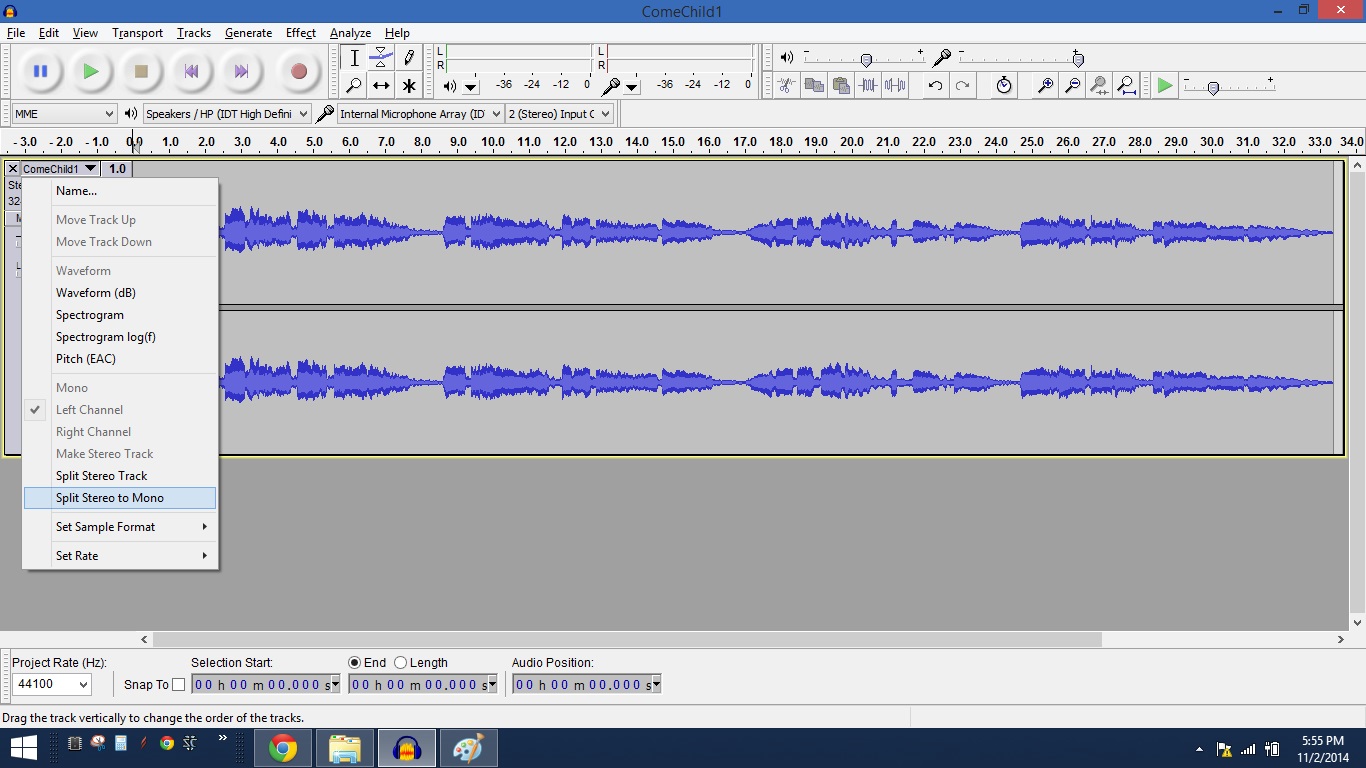Open the Analyze menu
Viewport: 1366px width, 768px height.
tap(350, 33)
